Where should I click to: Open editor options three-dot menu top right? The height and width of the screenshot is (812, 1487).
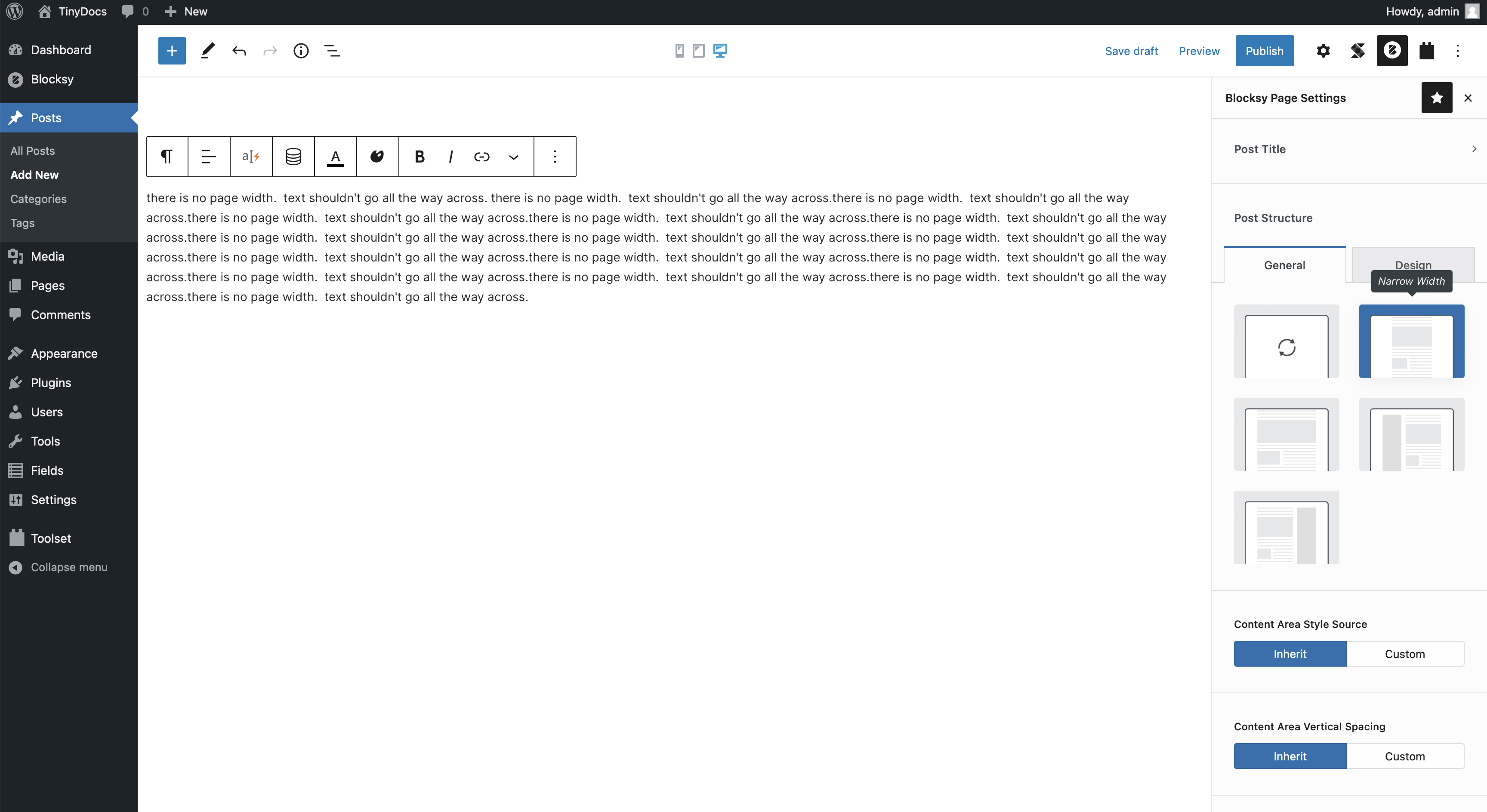(x=1458, y=51)
